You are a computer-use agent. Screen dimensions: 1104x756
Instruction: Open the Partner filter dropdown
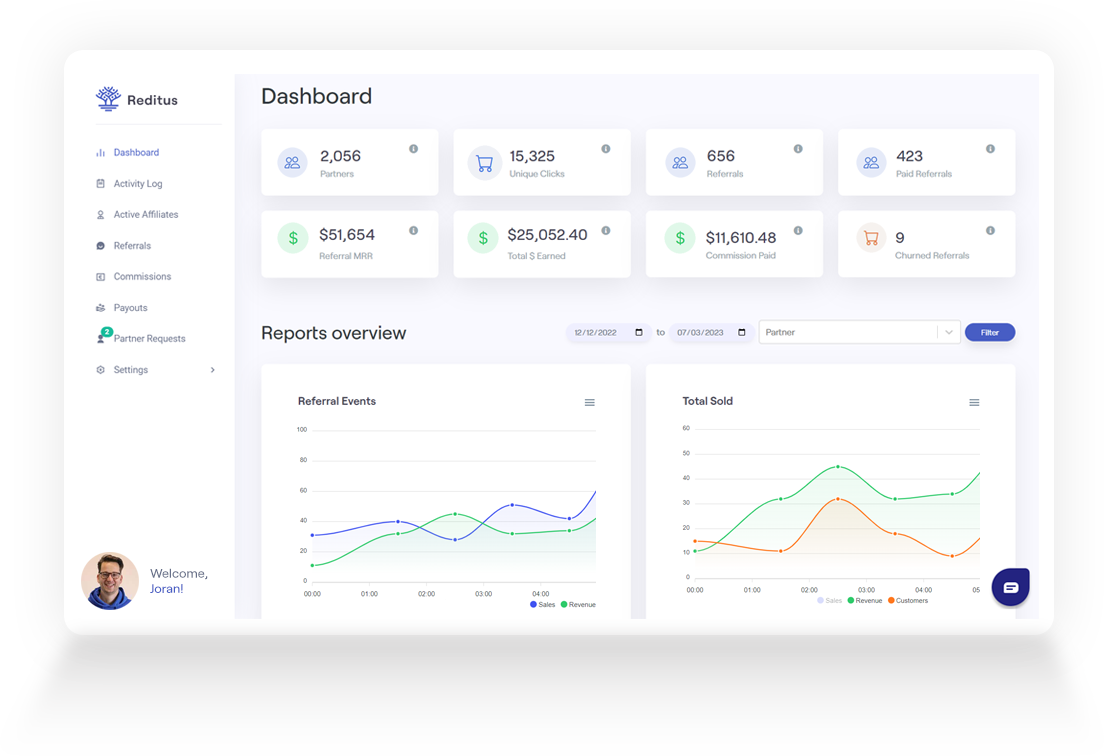click(x=858, y=332)
